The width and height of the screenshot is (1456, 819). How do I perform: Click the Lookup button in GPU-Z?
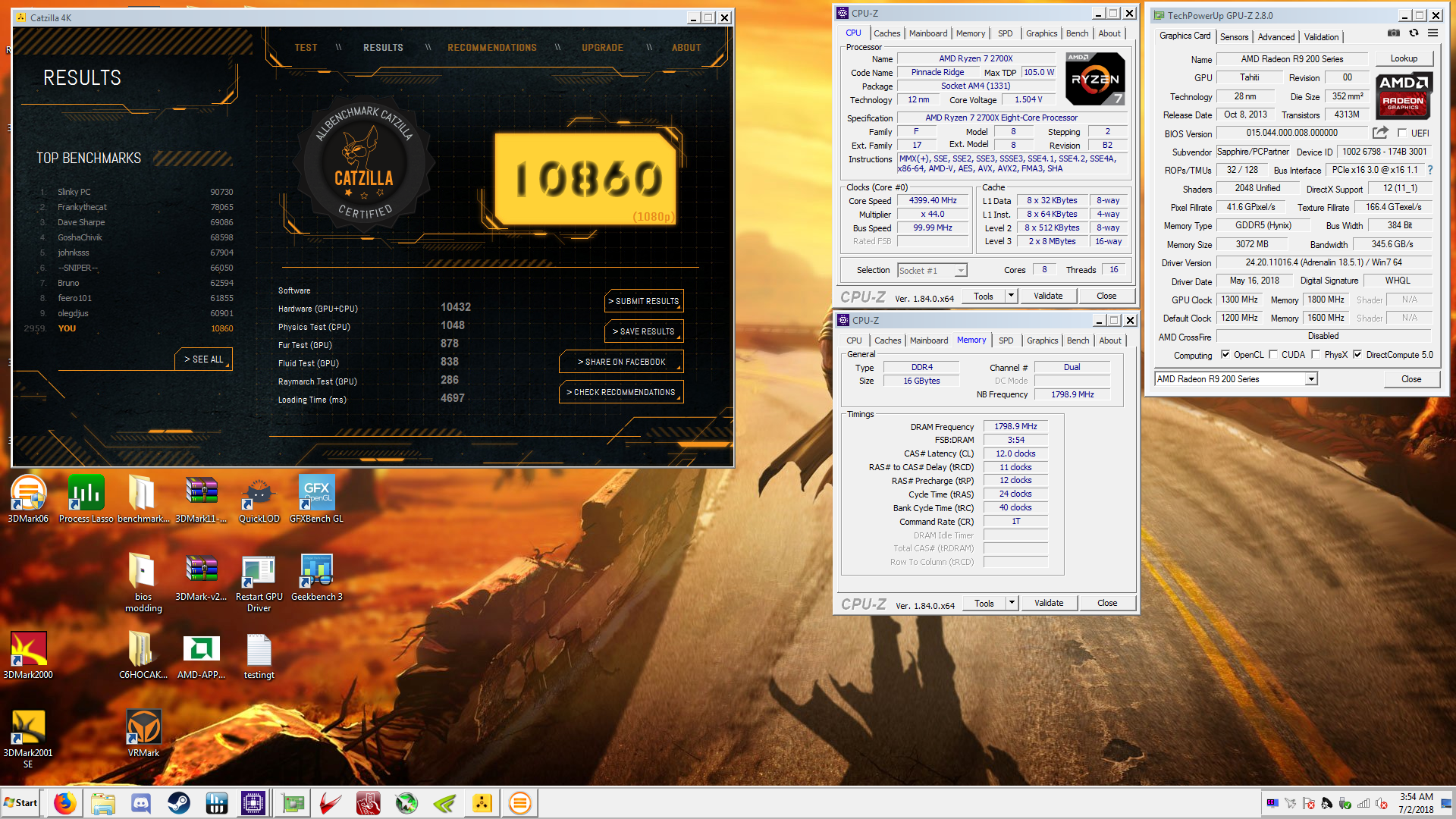tap(1404, 58)
